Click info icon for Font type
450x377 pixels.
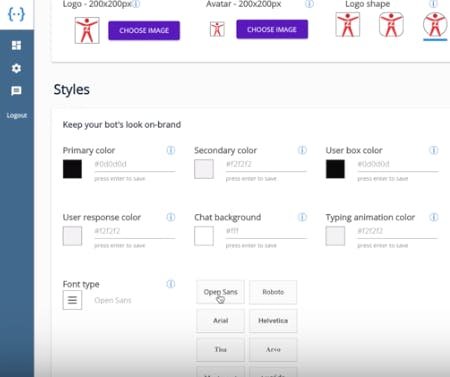click(x=171, y=284)
